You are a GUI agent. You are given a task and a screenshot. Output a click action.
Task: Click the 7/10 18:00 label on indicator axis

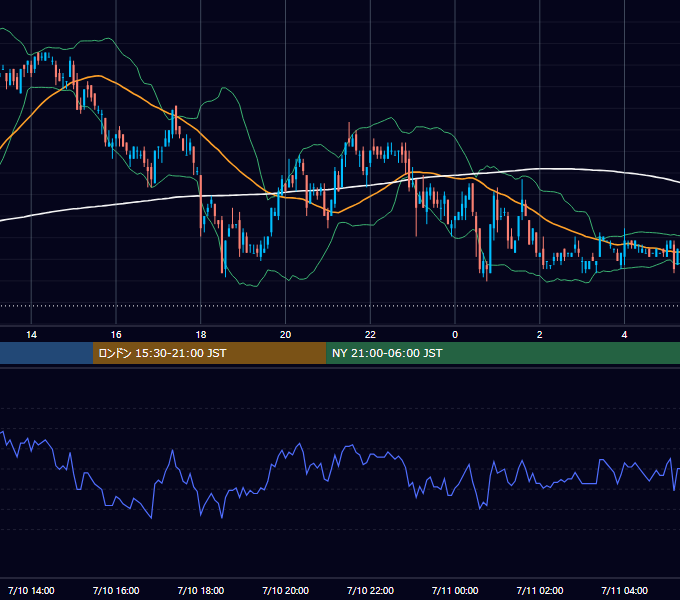(x=201, y=590)
